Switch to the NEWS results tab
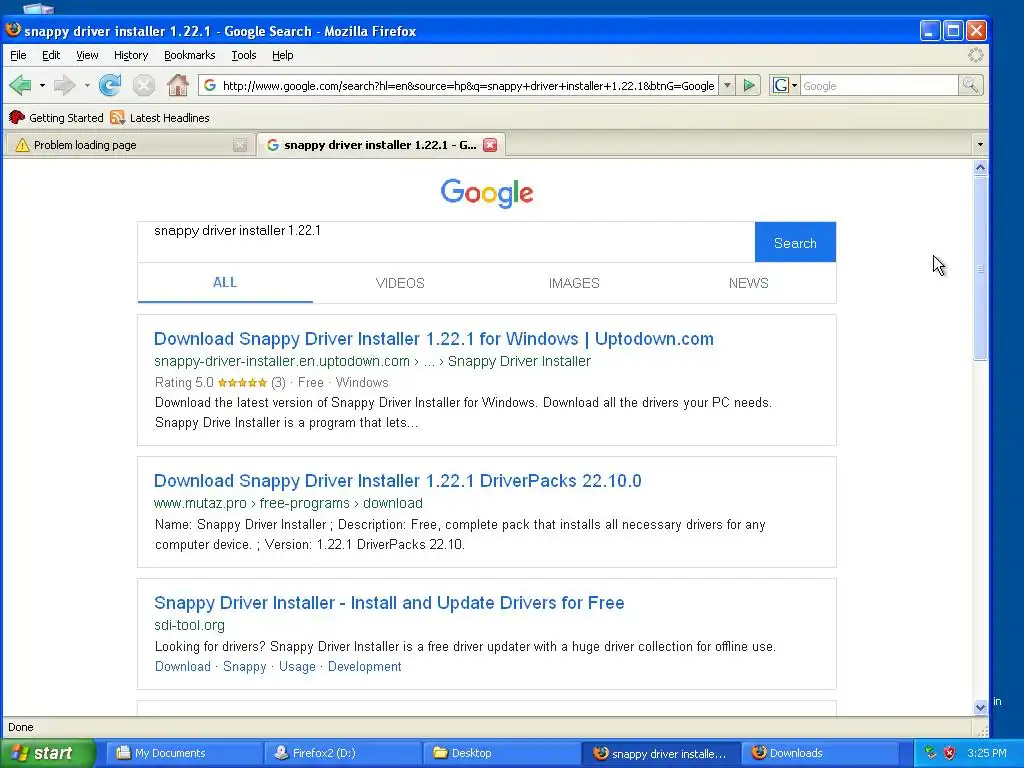The width and height of the screenshot is (1024, 768). point(748,283)
